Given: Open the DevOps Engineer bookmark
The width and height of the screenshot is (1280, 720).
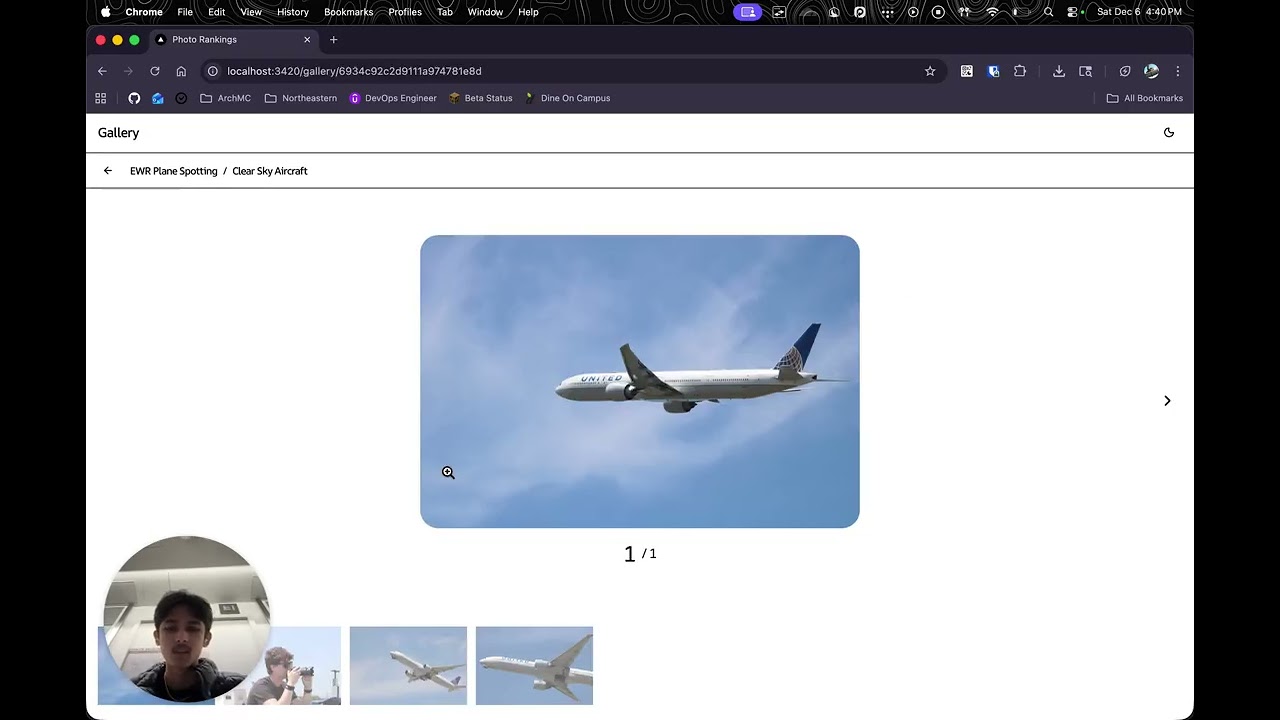Looking at the screenshot, I should tap(393, 98).
